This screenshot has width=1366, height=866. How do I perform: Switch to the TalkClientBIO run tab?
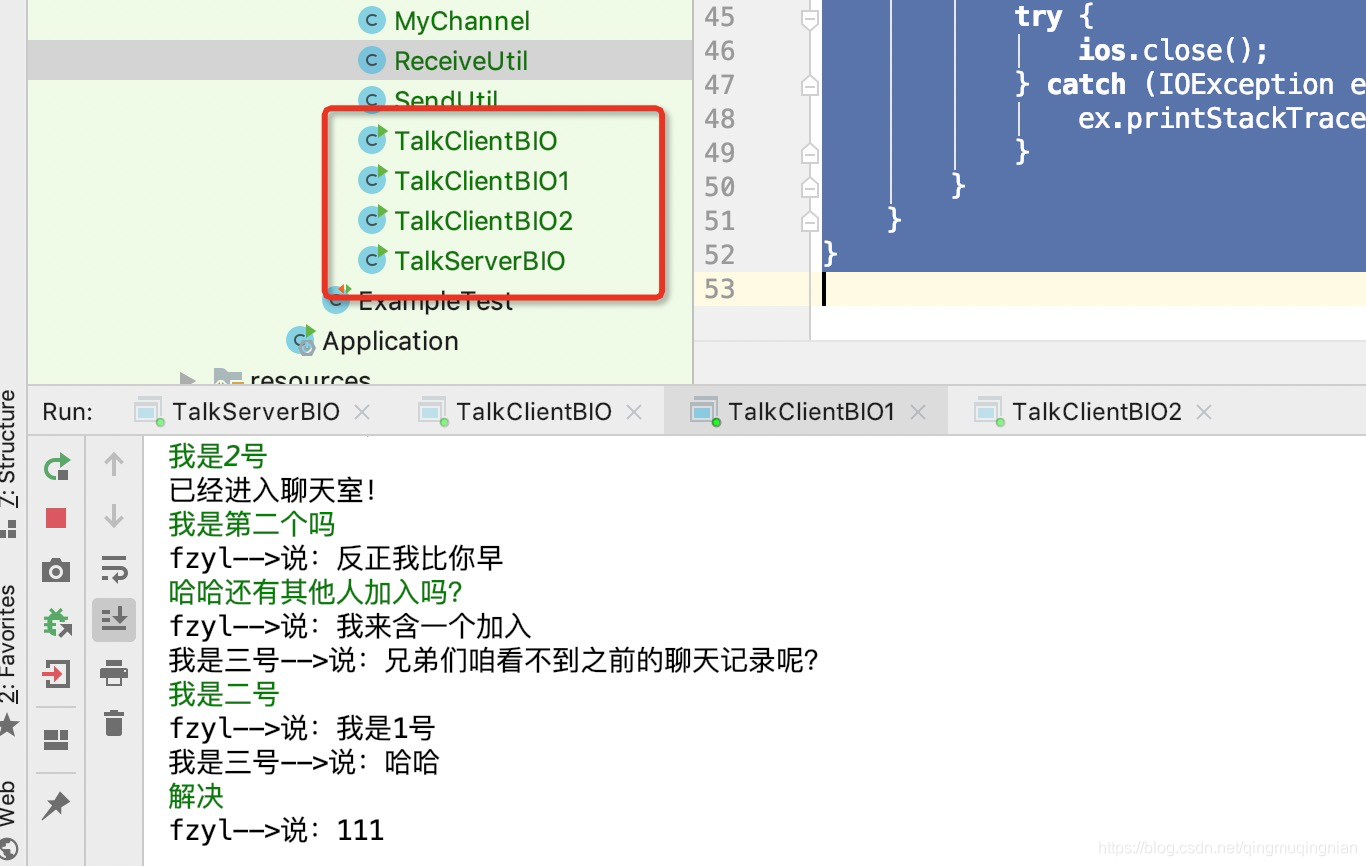(534, 411)
